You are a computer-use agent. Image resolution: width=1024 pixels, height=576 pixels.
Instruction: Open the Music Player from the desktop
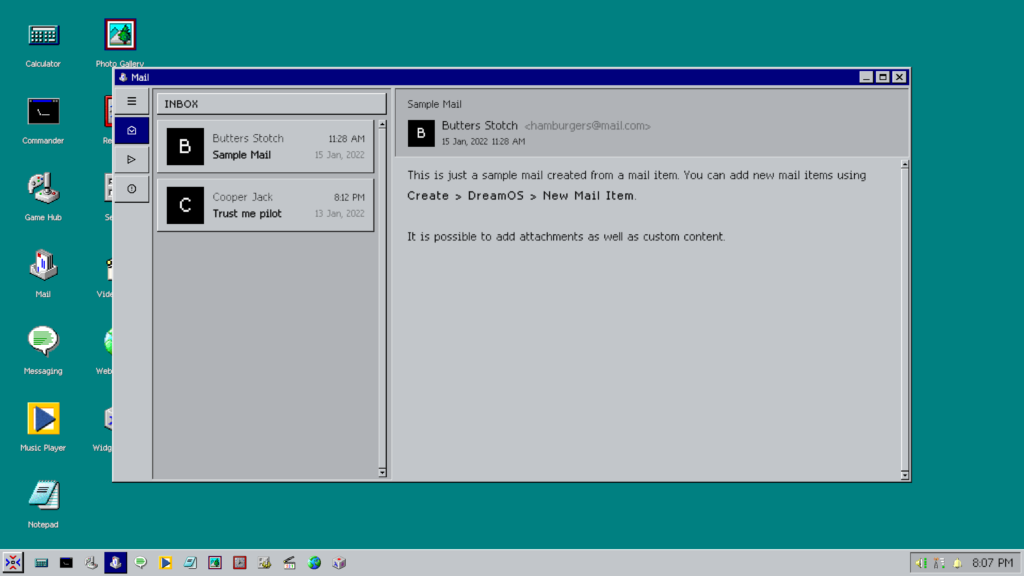(x=42, y=418)
